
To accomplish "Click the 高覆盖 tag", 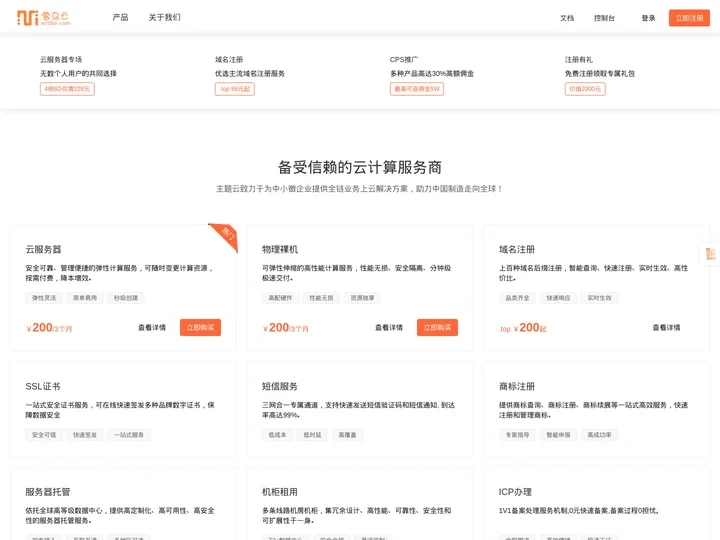I will (x=348, y=435).
